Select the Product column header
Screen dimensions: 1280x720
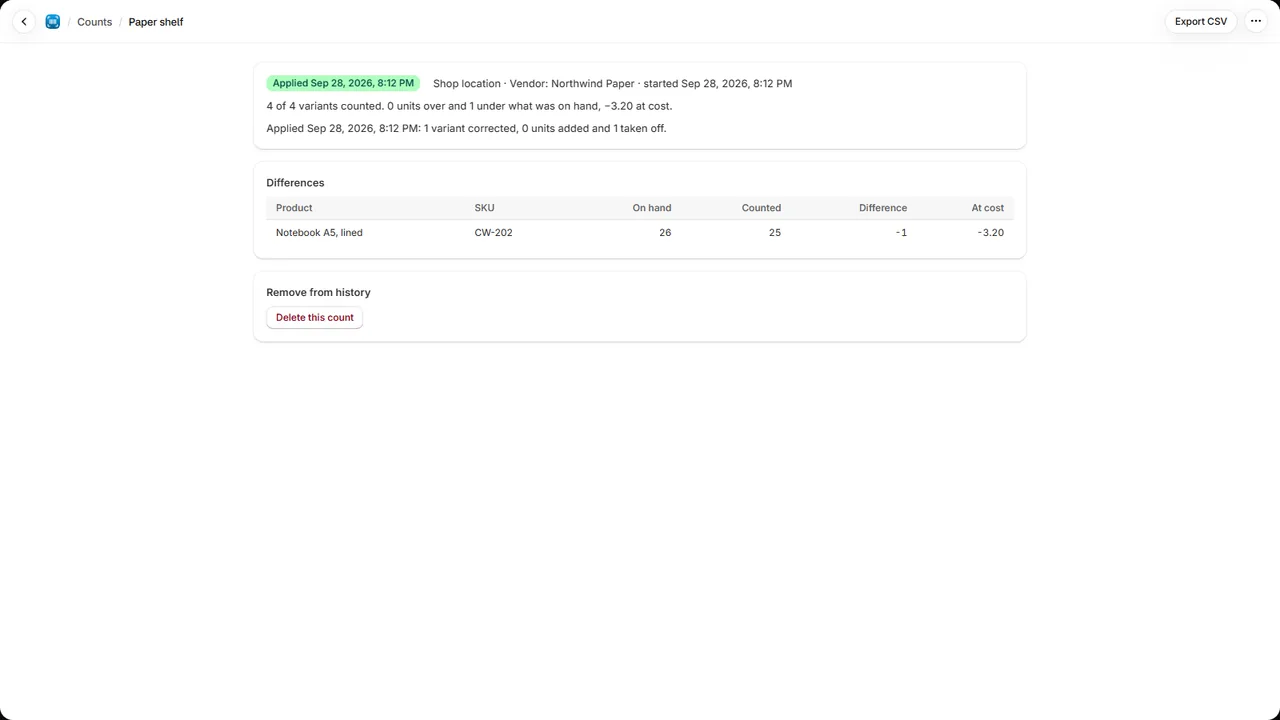coord(294,208)
